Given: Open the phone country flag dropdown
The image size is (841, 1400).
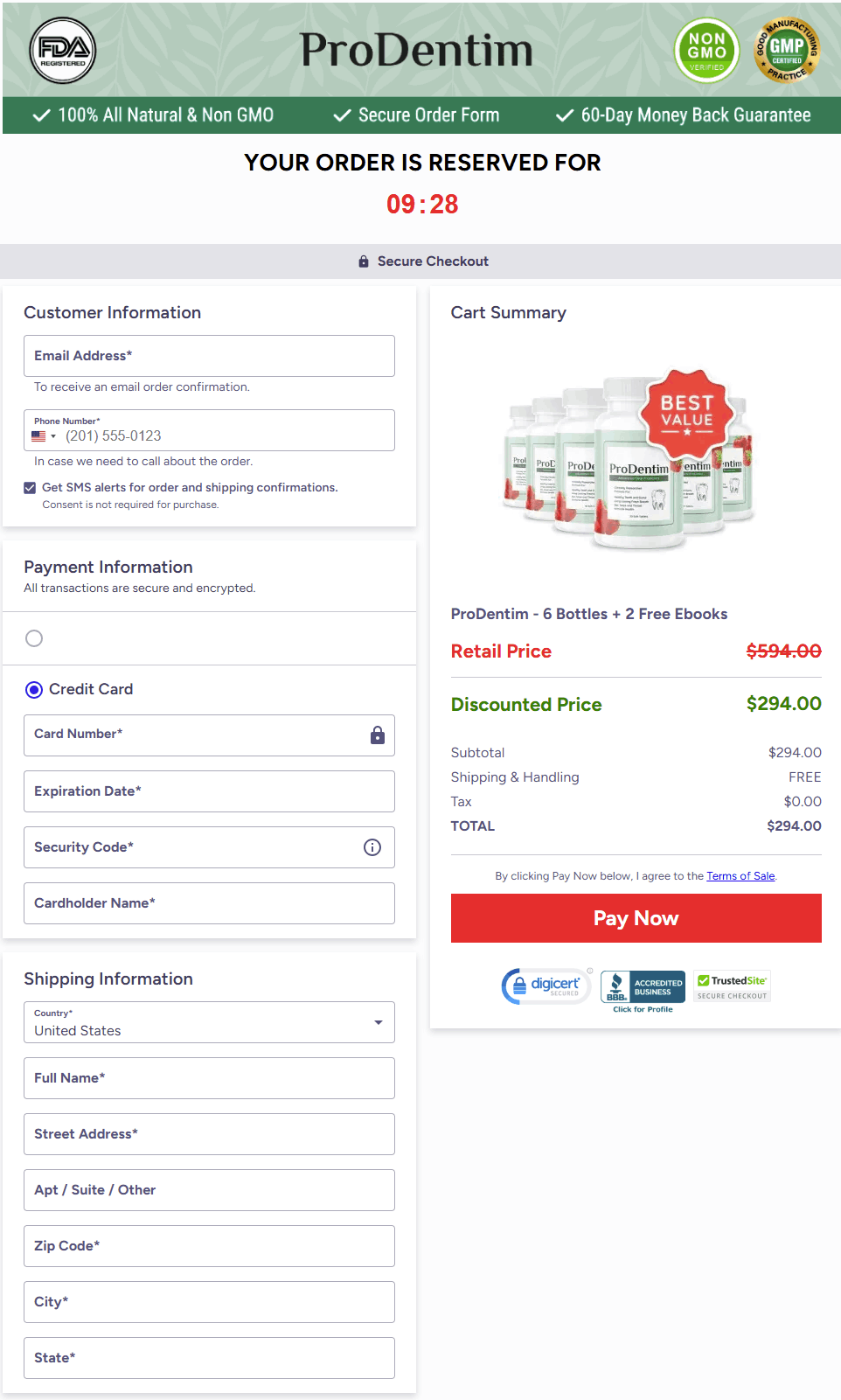Looking at the screenshot, I should (44, 436).
